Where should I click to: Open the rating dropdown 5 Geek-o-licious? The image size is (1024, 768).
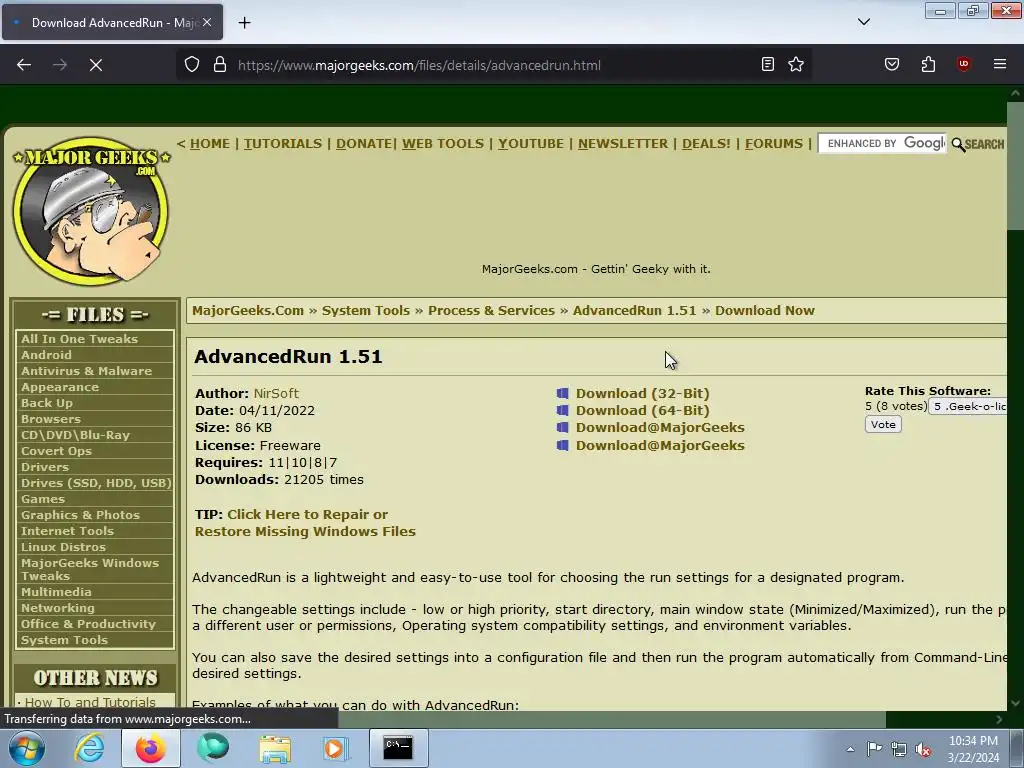coord(968,406)
